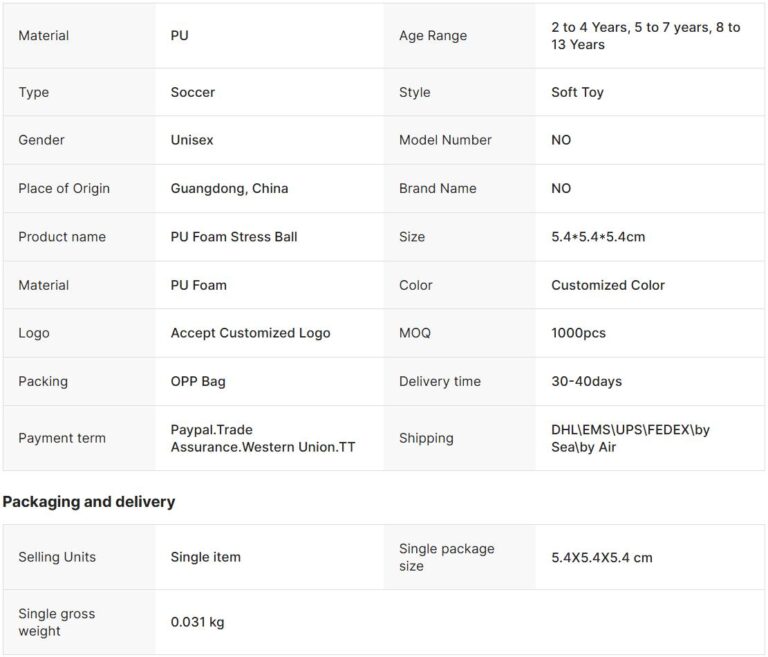Screen dimensions: 768x657
Task: Select the "Unisex" gender value
Action: 192,140
